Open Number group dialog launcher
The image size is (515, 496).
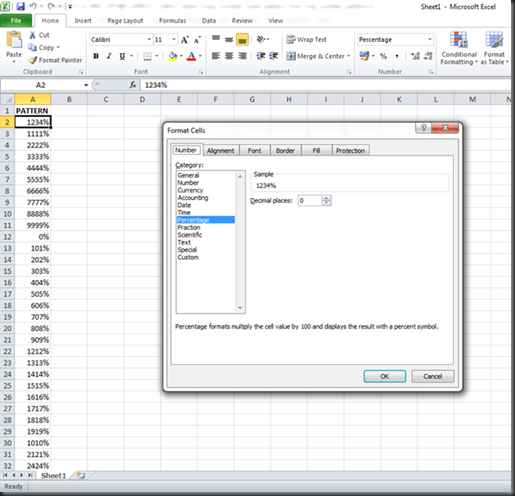pyautogui.click(x=431, y=72)
